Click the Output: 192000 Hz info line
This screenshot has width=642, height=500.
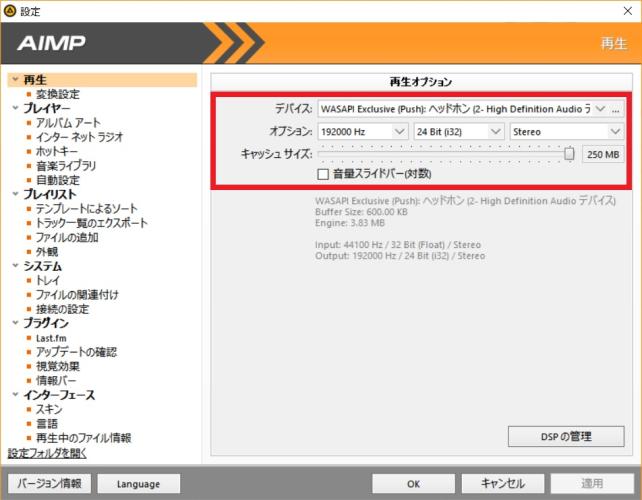coord(400,256)
